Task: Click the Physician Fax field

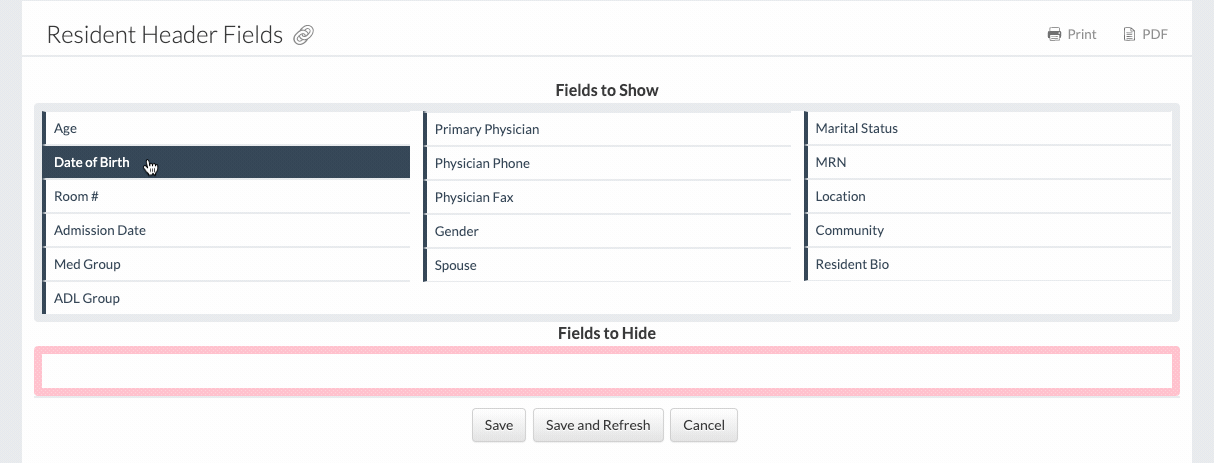Action: point(607,198)
